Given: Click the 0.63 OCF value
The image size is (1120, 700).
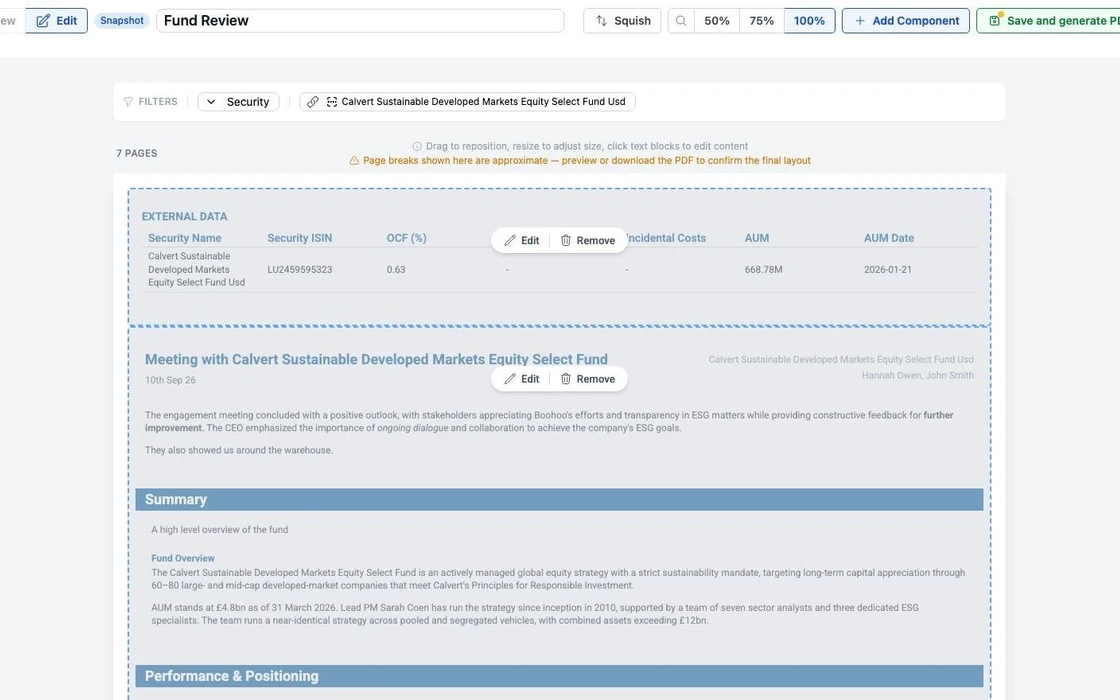Looking at the screenshot, I should pos(396,269).
